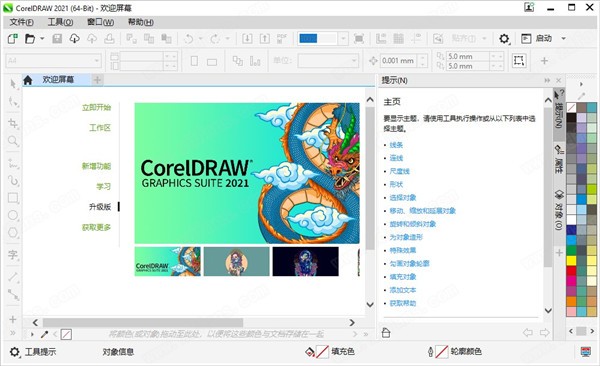Click the second character thumbnail under the banner
The image size is (600, 366).
point(236,261)
